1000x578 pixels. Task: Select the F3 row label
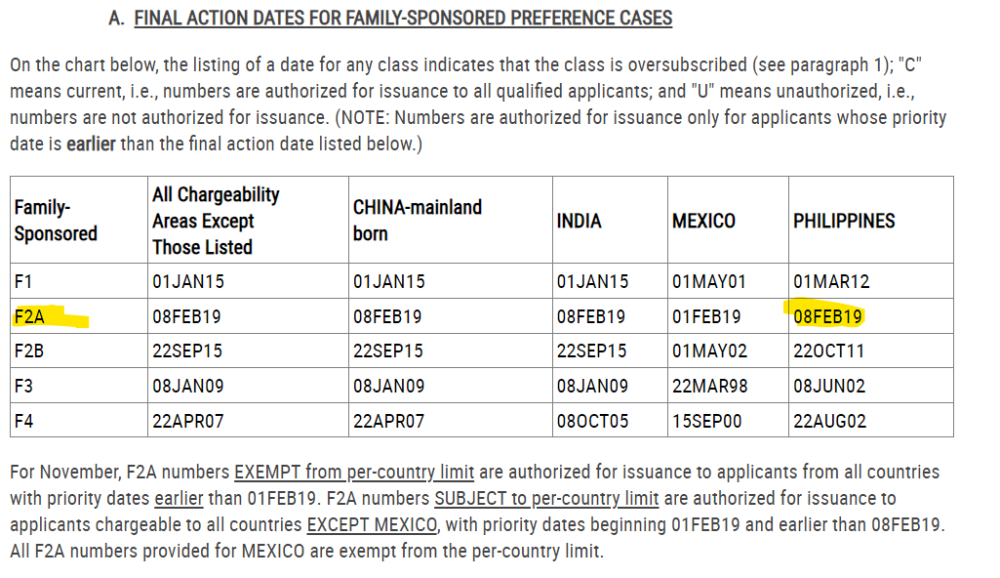[x=24, y=386]
